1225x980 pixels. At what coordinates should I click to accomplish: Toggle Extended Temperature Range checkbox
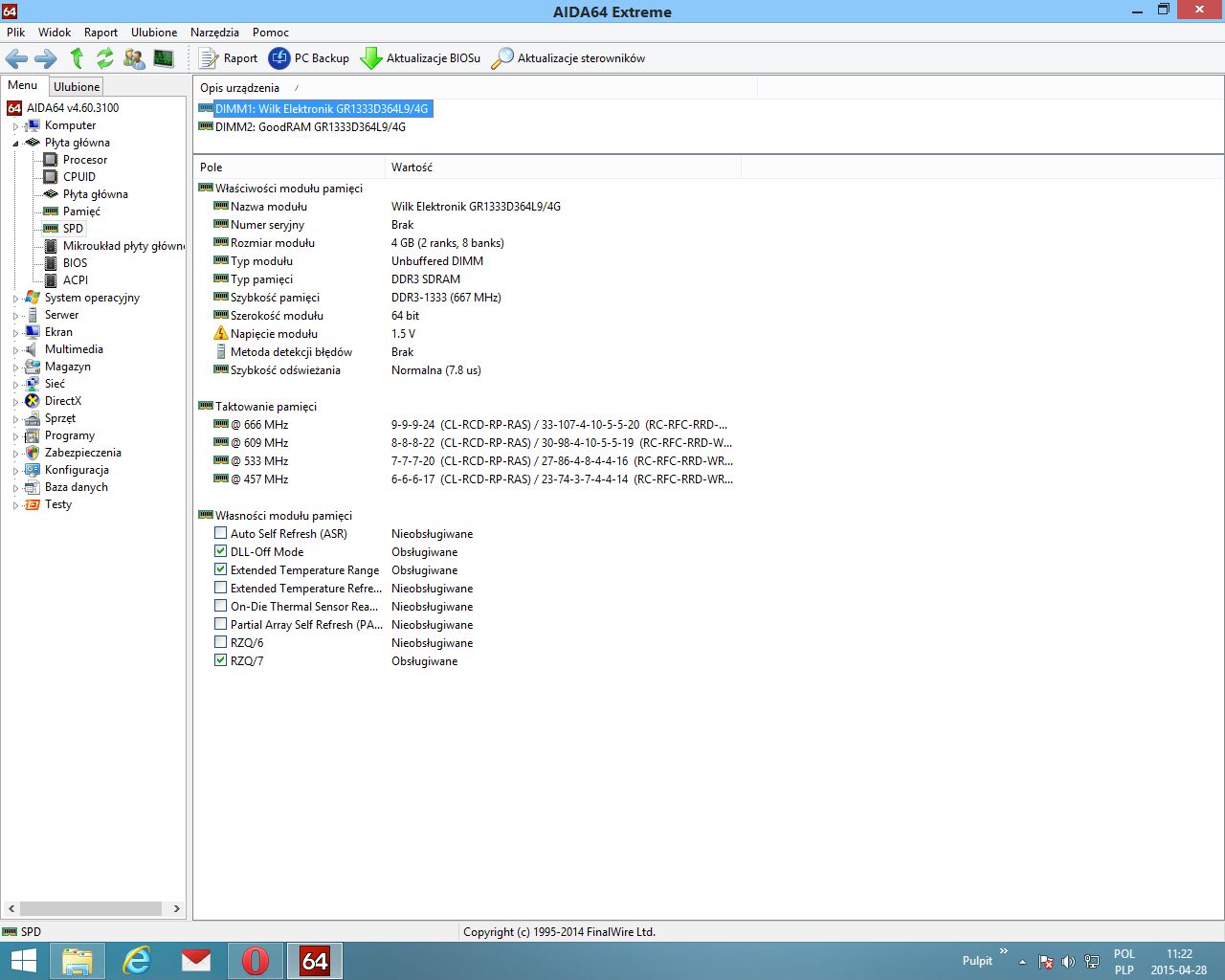click(x=221, y=569)
